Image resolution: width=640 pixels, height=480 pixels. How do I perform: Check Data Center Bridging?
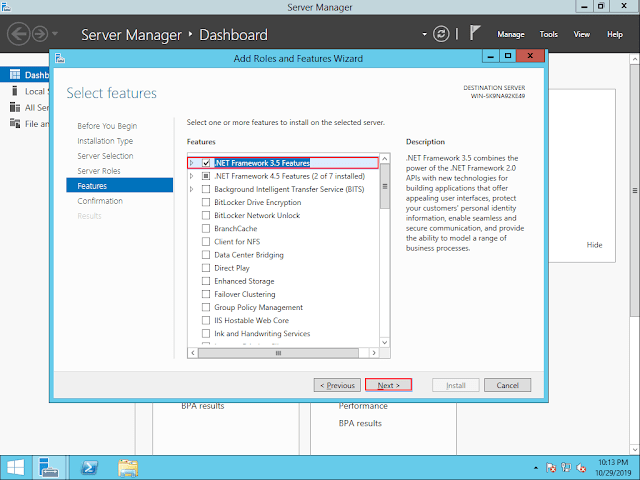tap(206, 255)
